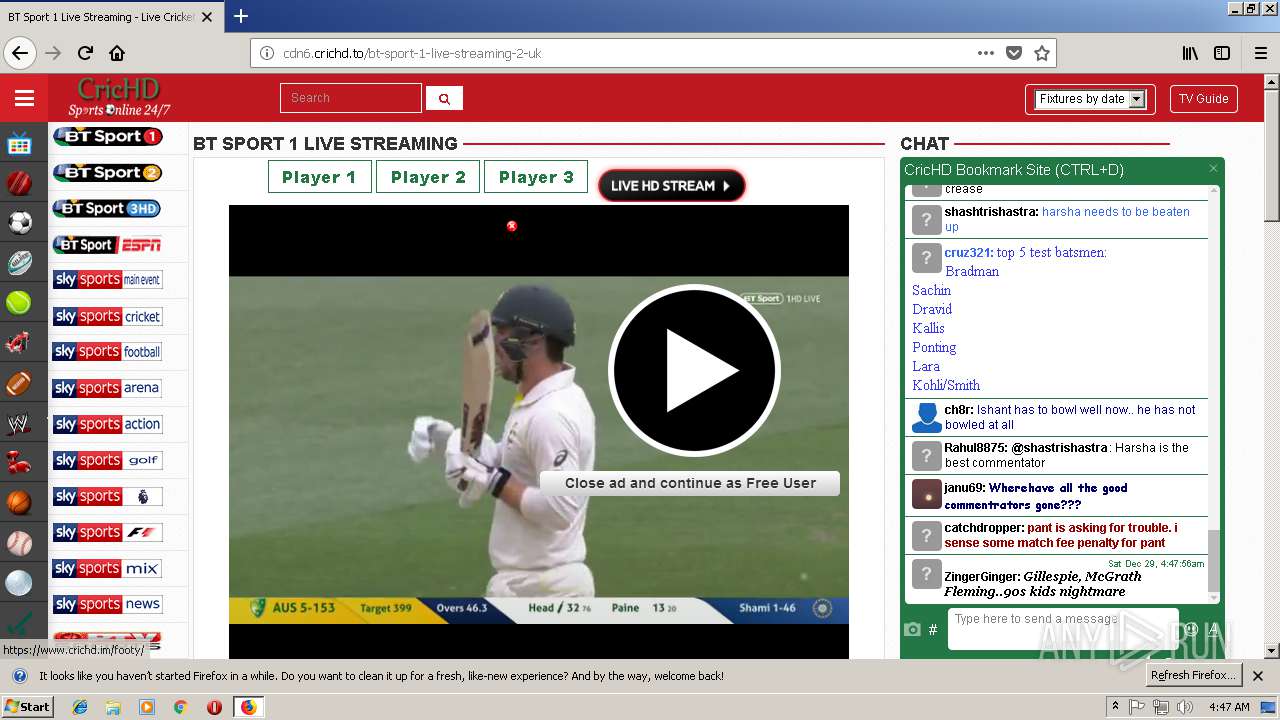
Task: Open the tennis ball sports category
Action: point(19,302)
